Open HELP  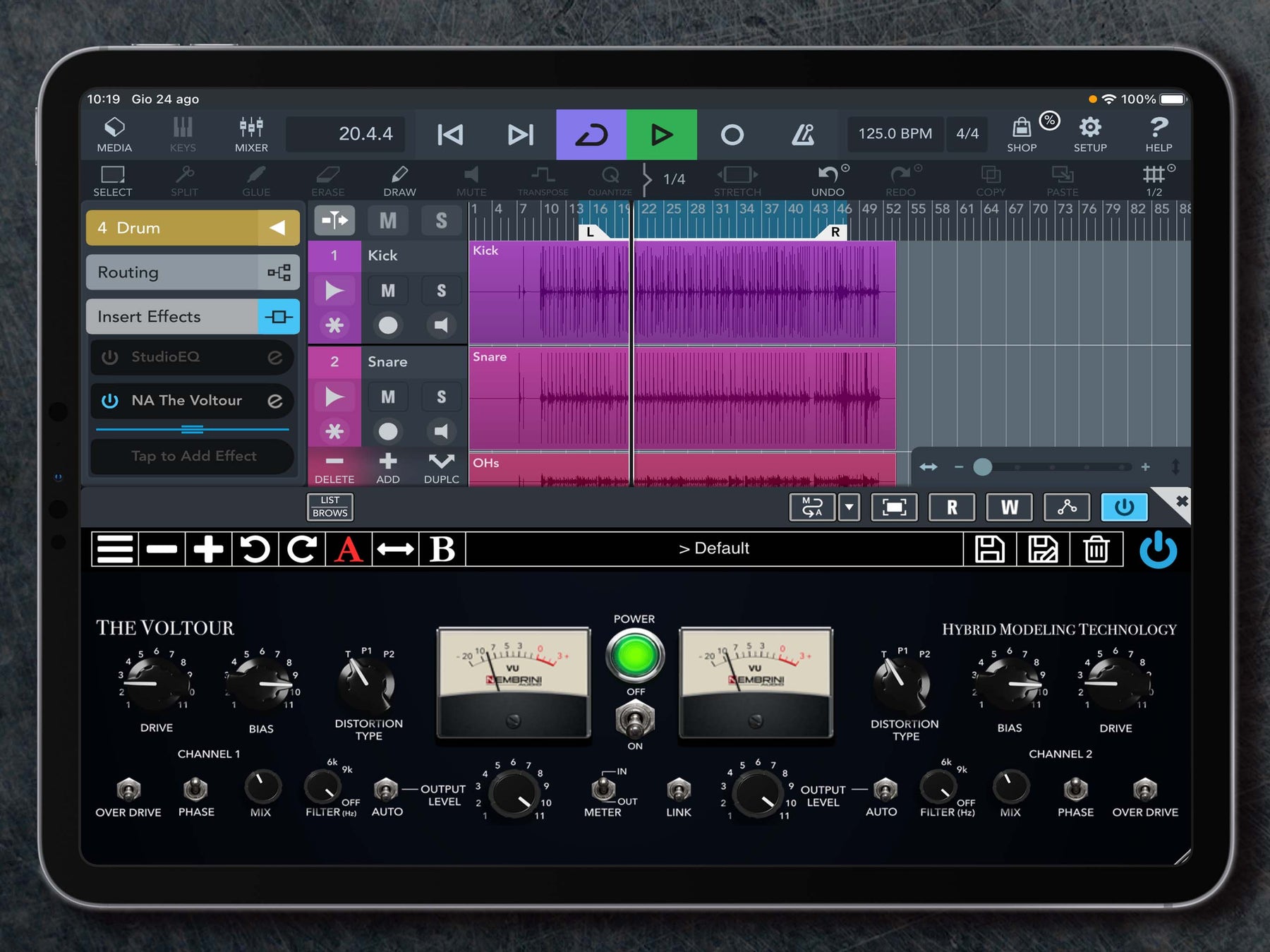[x=1159, y=134]
